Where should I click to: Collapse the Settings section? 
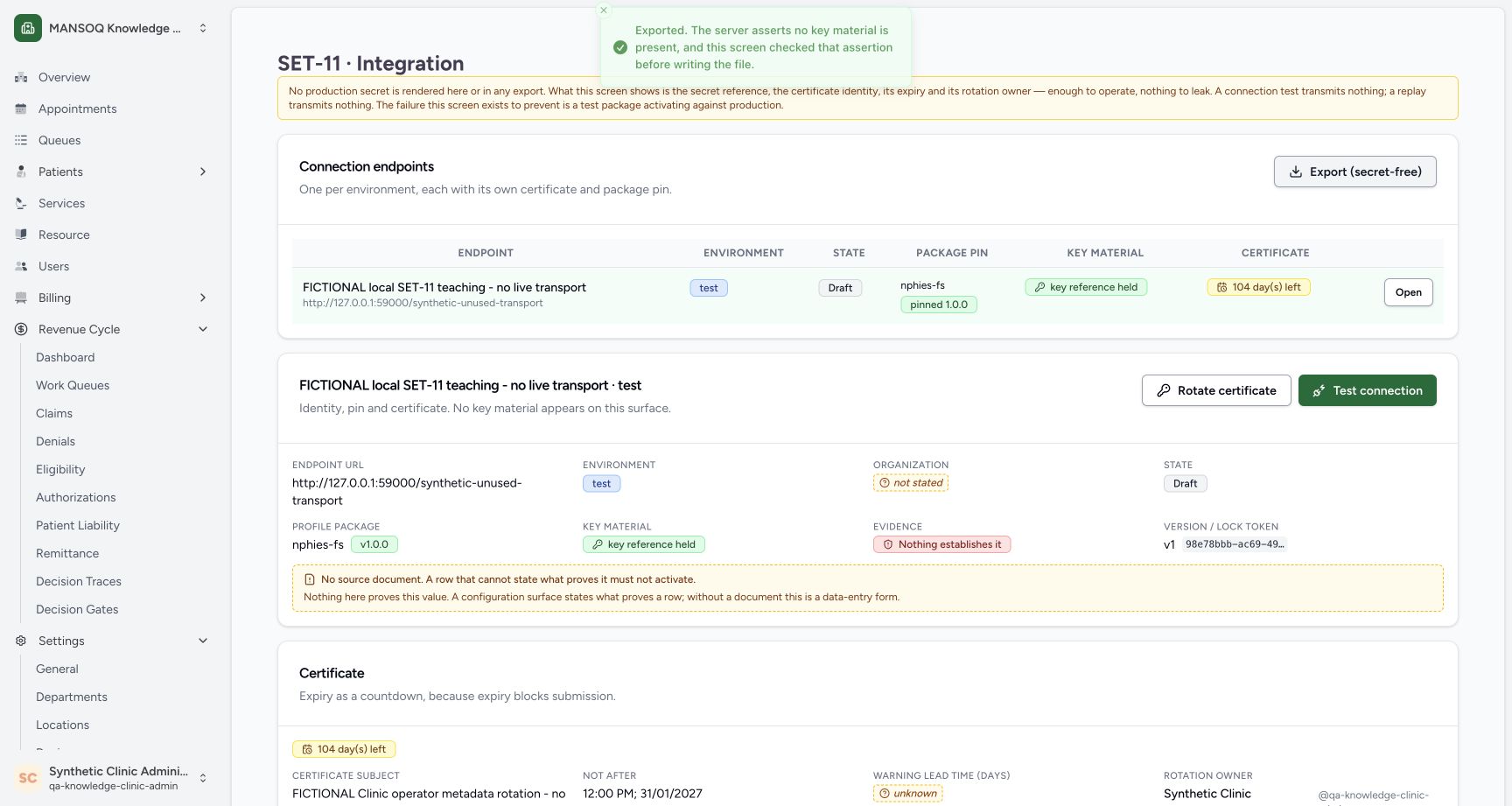pyautogui.click(x=203, y=641)
